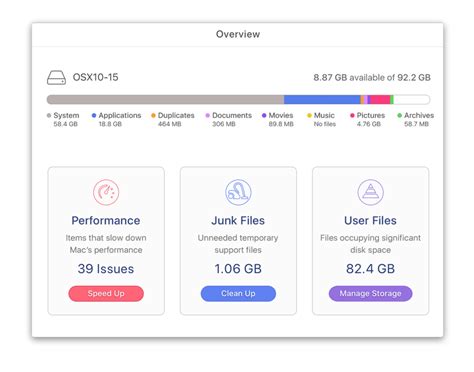Click the Clean Up button
Screen dimensions: 474x372
click(238, 294)
